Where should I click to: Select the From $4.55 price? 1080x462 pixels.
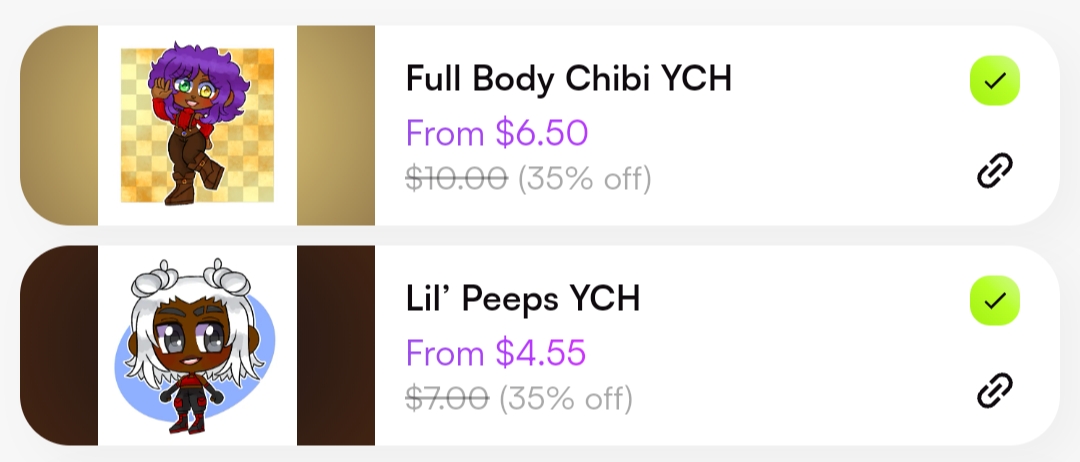tap(495, 353)
